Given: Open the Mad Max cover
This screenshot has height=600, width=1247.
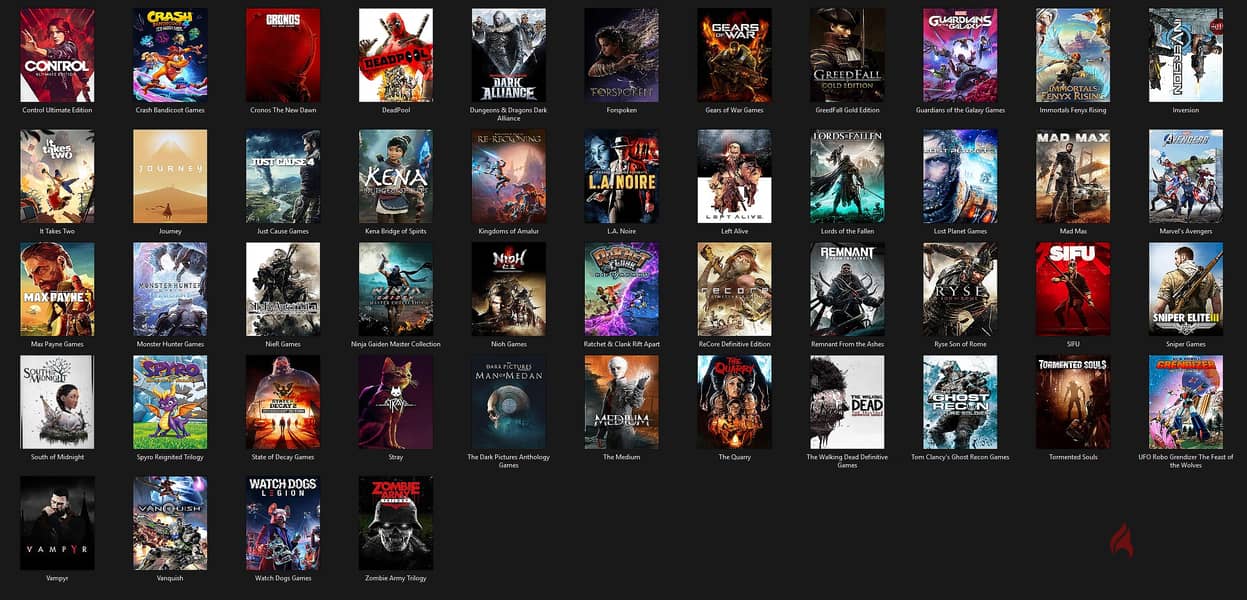Looking at the screenshot, I should (x=1073, y=176).
